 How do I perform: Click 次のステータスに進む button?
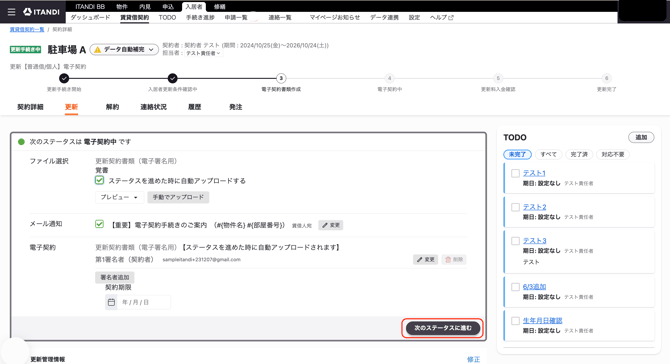pos(443,328)
